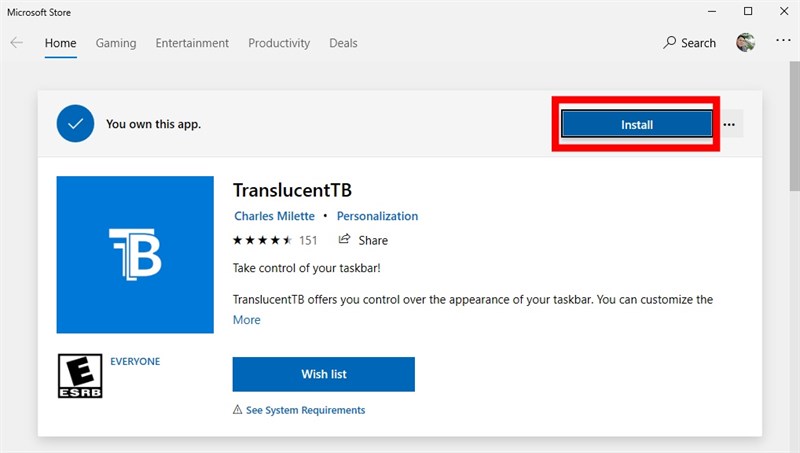Open the top-right See more menu
Screen dimensions: 800x453
[x=783, y=40]
